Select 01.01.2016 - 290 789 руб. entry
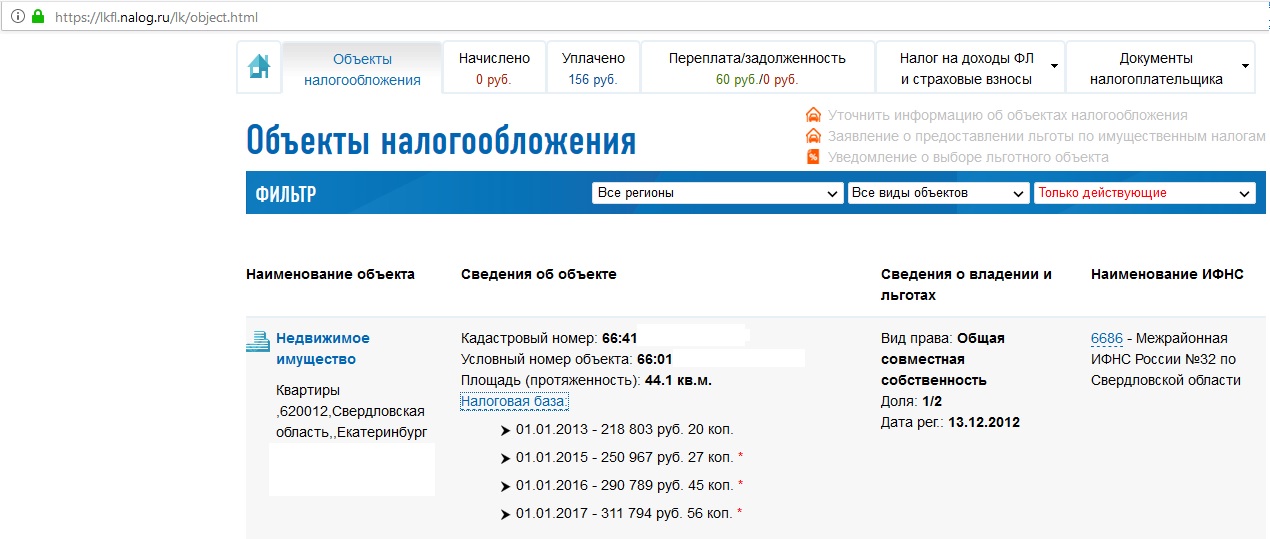Viewport: 1270px width, 539px height. point(624,486)
